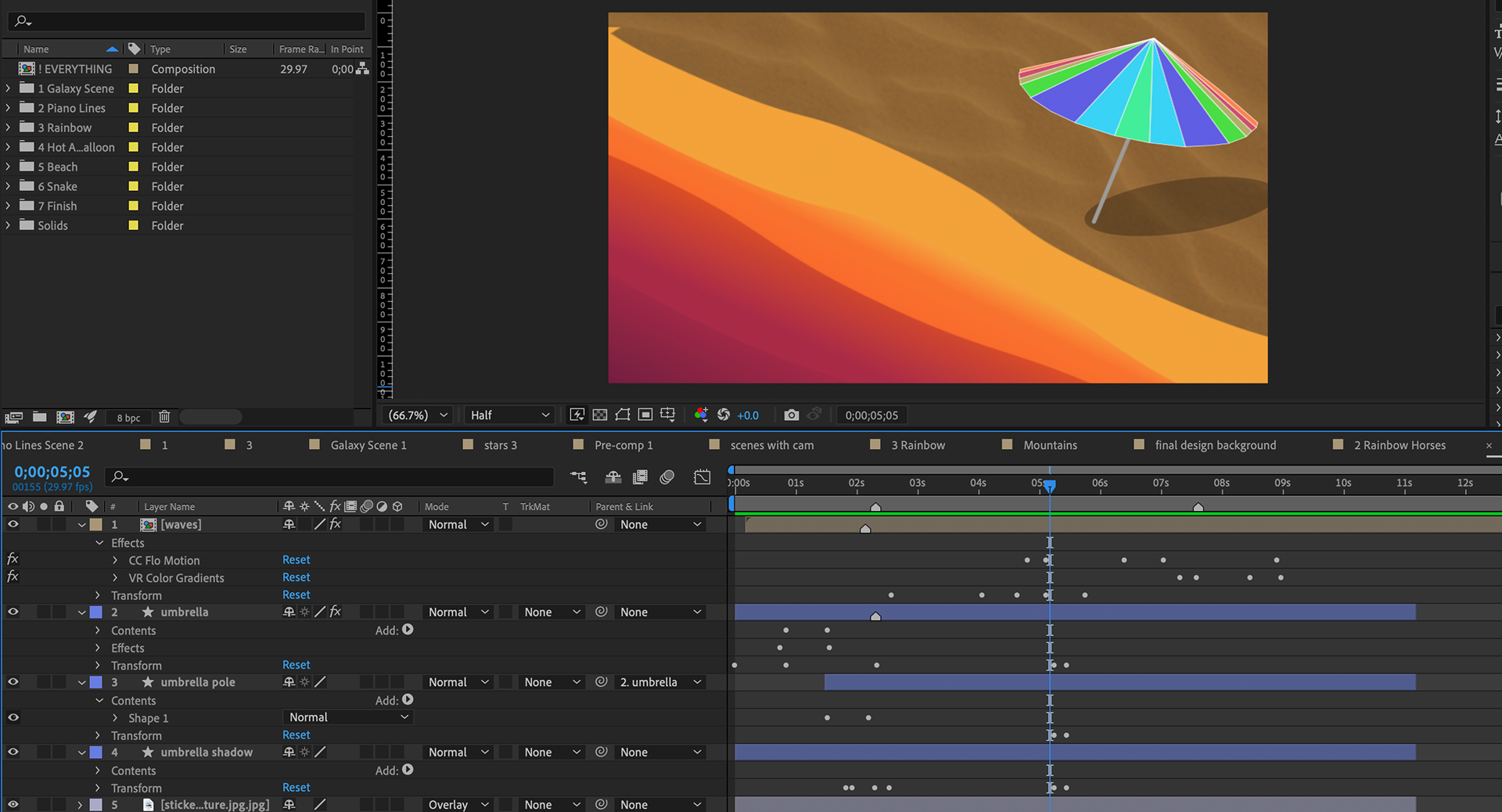The image size is (1502, 812).
Task: Reset exposure aperture icon
Action: click(724, 415)
